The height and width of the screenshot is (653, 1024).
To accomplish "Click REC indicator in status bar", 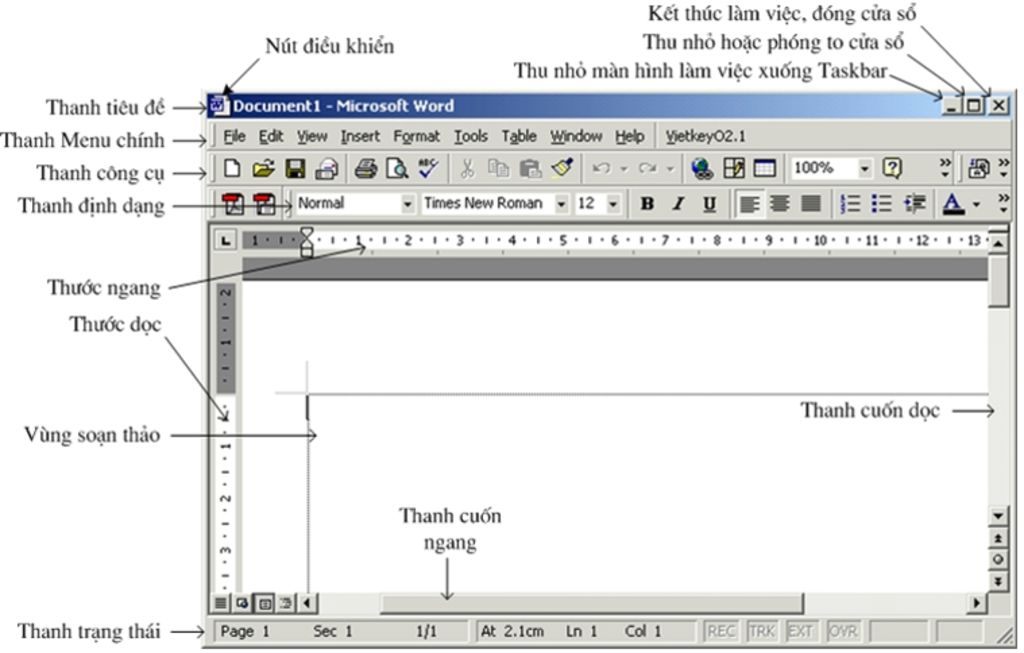I will [x=721, y=631].
